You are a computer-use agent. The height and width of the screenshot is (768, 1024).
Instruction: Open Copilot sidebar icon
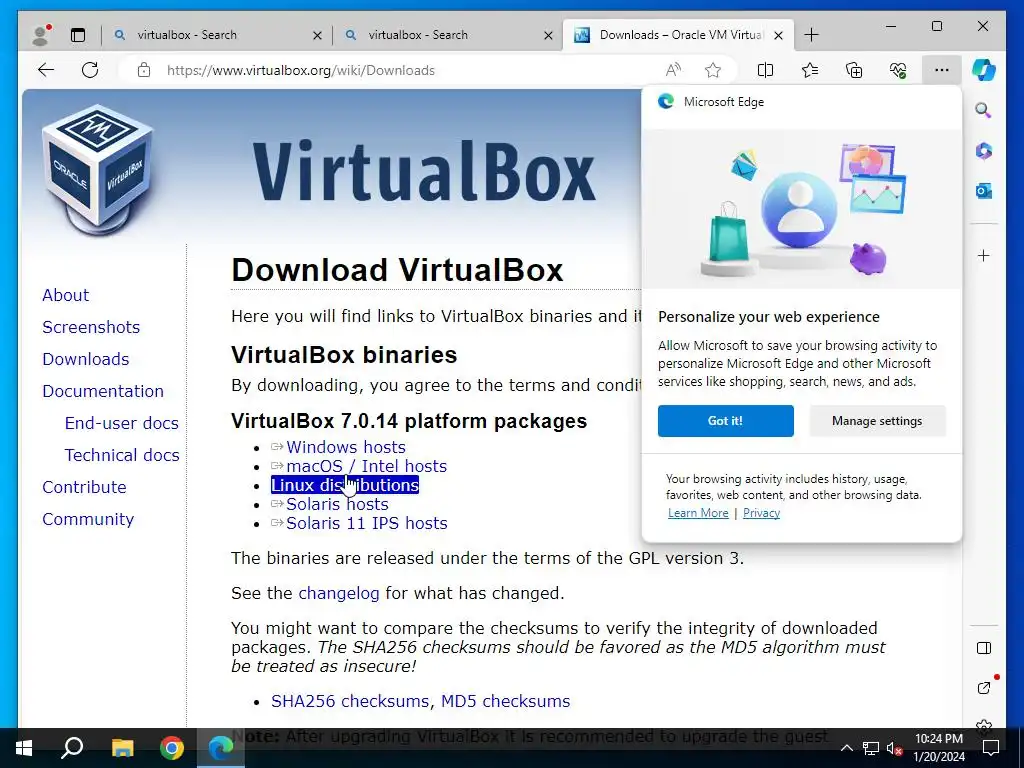984,69
